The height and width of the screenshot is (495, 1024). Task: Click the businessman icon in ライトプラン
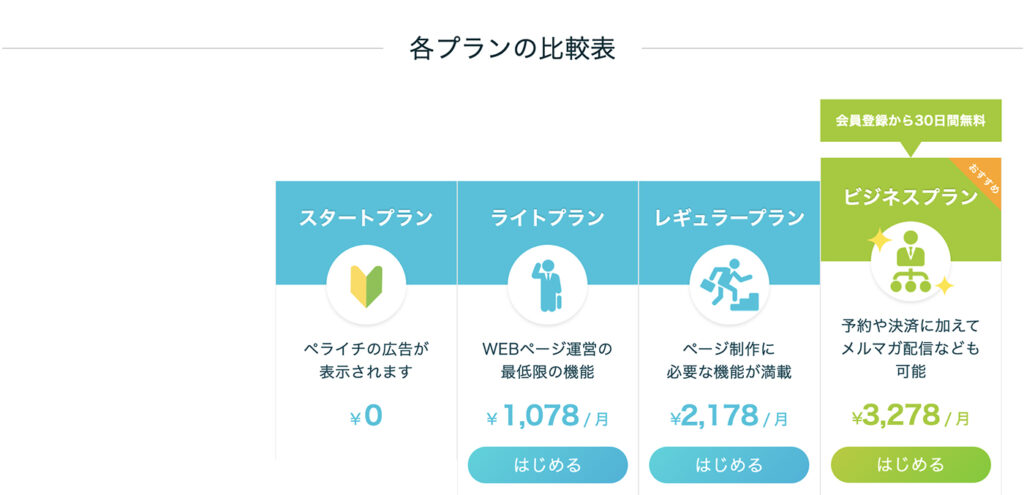547,285
